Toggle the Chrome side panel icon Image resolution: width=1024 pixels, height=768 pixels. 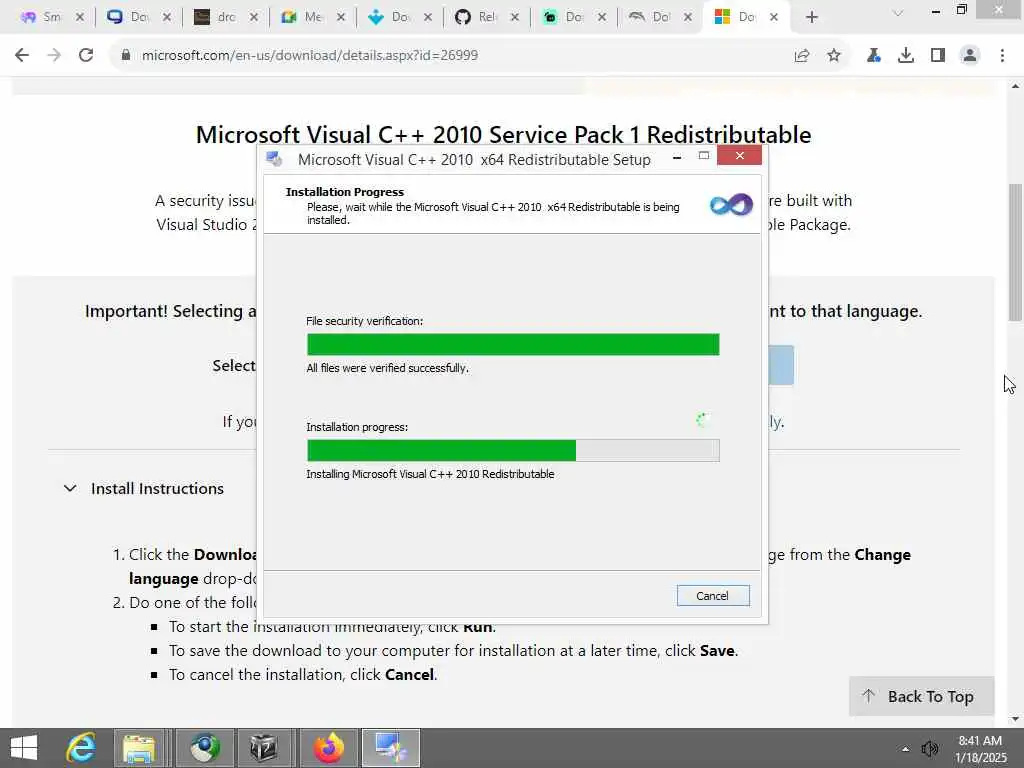click(x=938, y=56)
